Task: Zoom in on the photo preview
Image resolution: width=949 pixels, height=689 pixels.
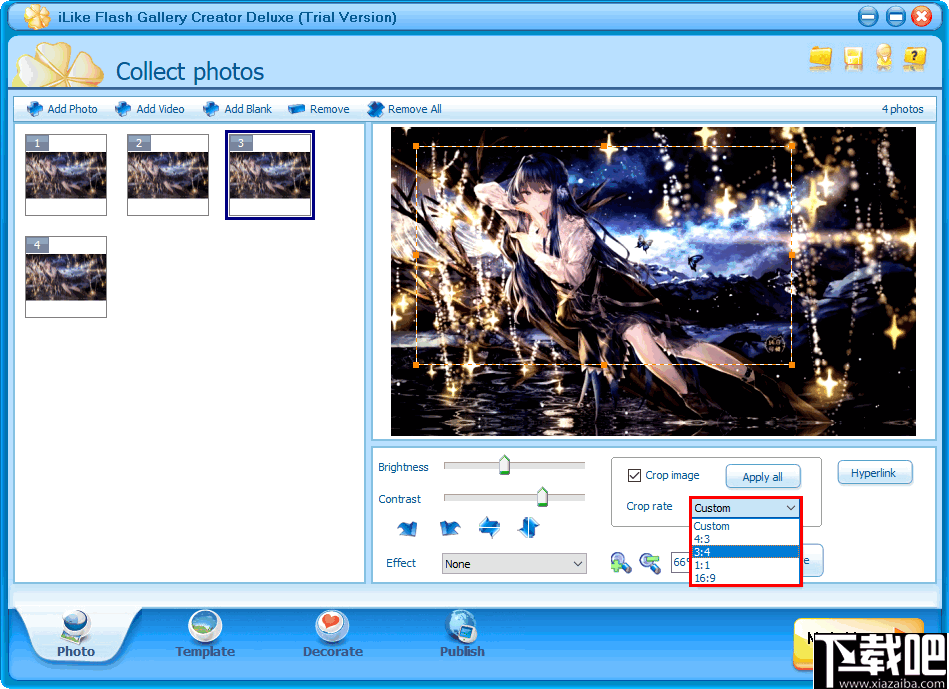Action: click(x=620, y=562)
